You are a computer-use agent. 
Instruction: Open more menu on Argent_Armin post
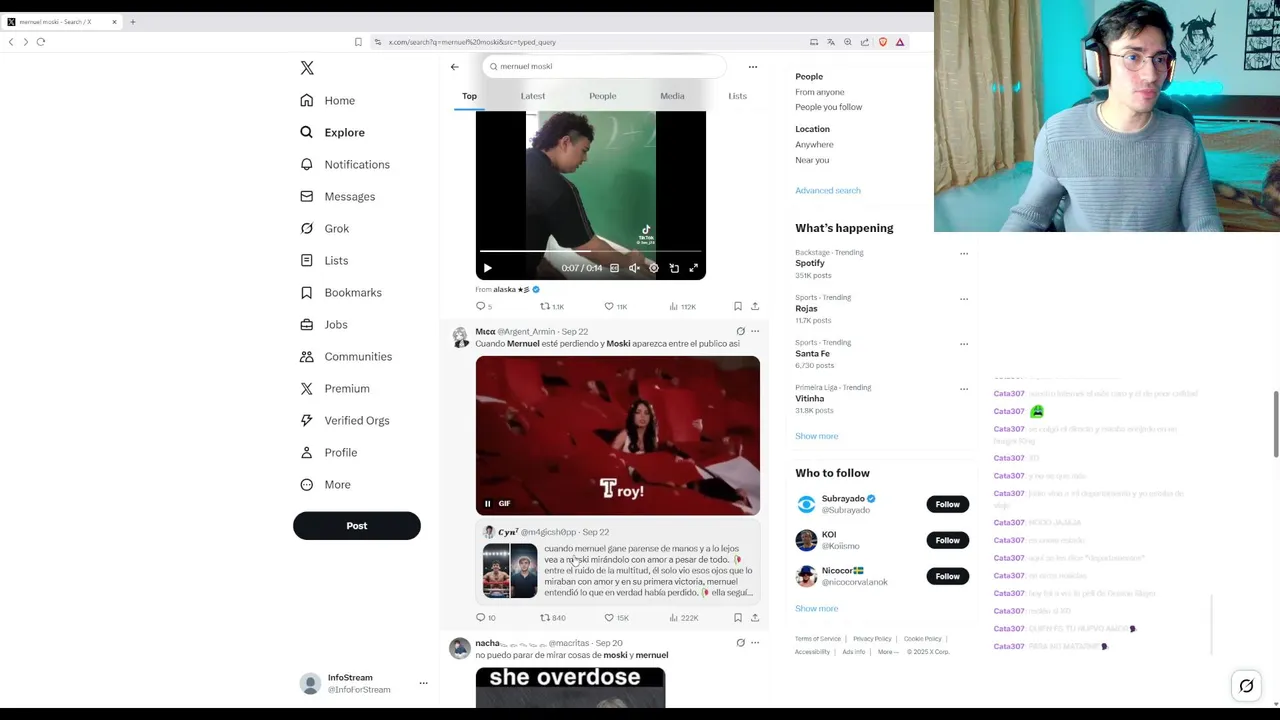point(755,331)
